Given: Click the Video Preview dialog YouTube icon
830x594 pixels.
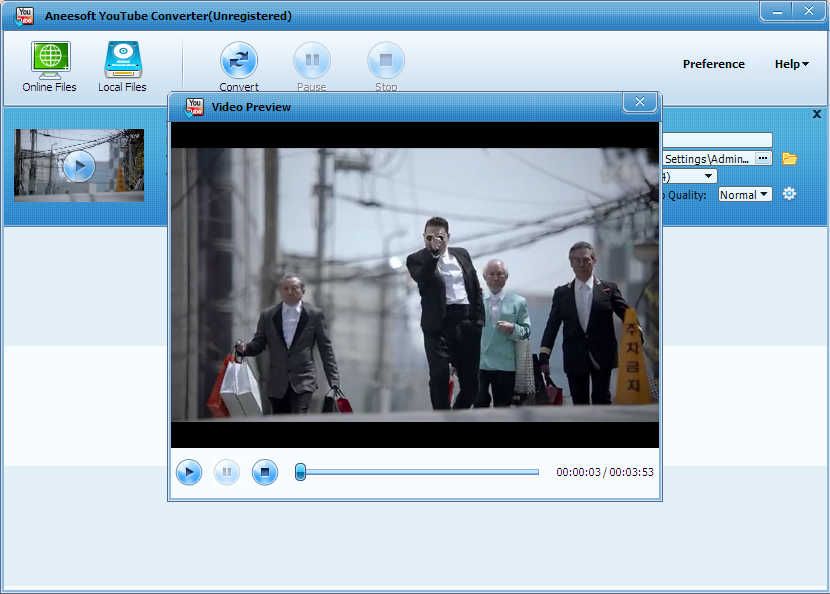Looking at the screenshot, I should click(194, 107).
